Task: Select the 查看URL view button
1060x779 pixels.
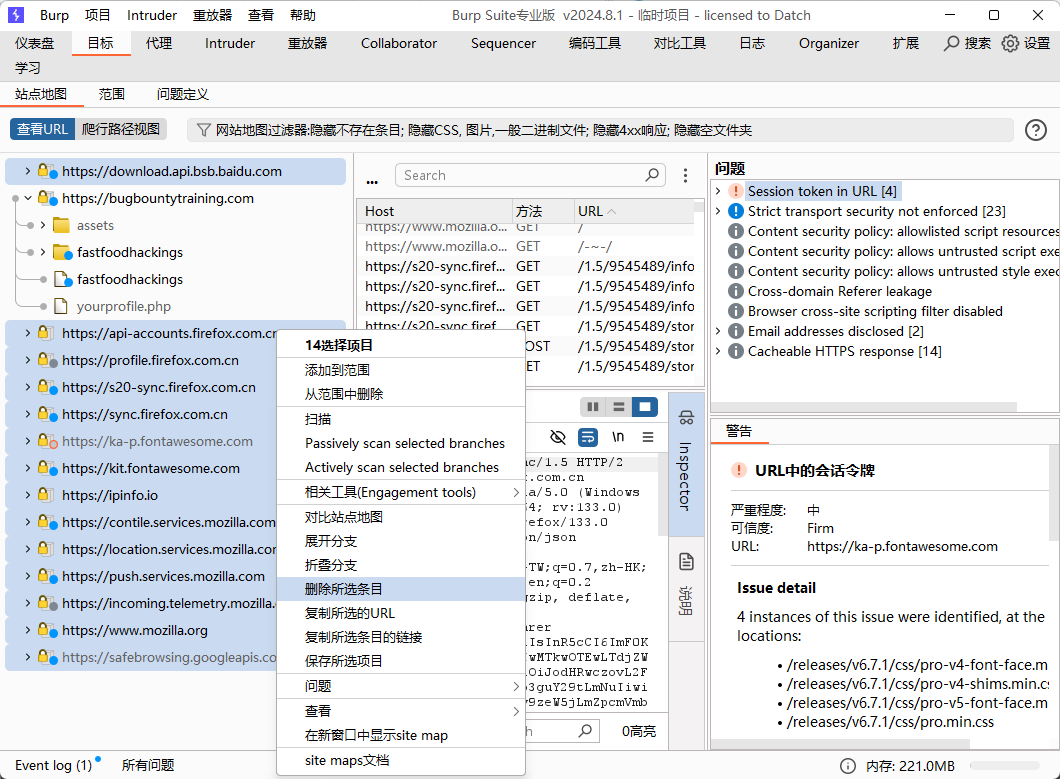Action: coord(42,129)
